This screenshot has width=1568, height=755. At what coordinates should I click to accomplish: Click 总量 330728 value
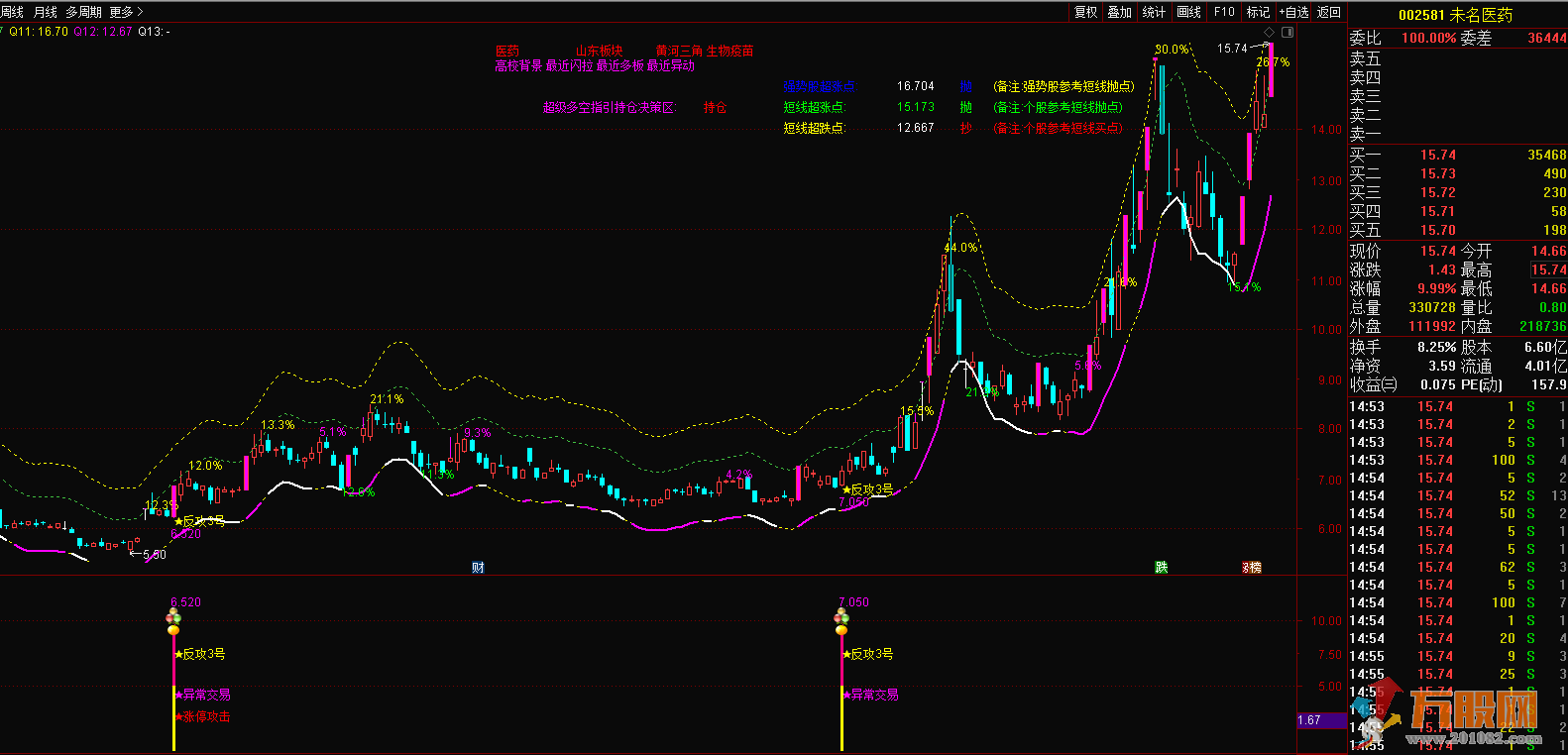tap(1432, 307)
